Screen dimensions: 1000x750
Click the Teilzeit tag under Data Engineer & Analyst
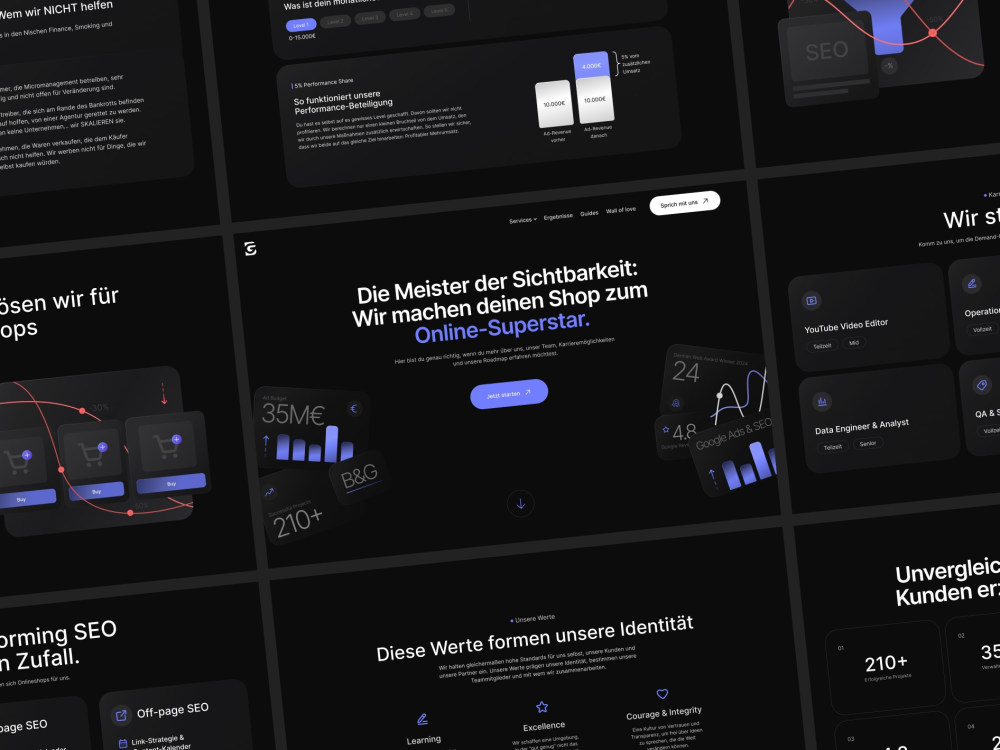pyautogui.click(x=833, y=447)
